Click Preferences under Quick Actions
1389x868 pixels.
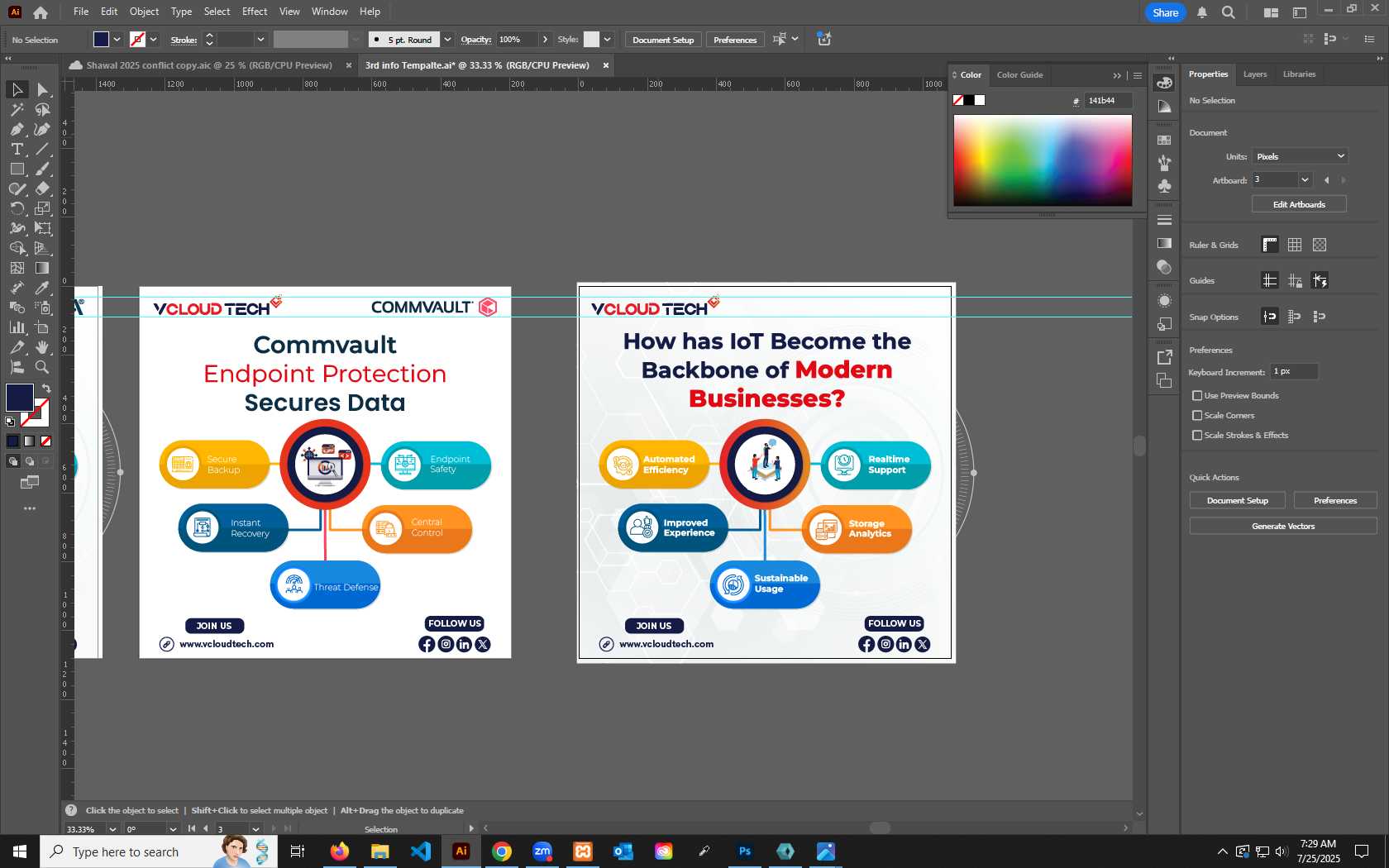[1335, 500]
